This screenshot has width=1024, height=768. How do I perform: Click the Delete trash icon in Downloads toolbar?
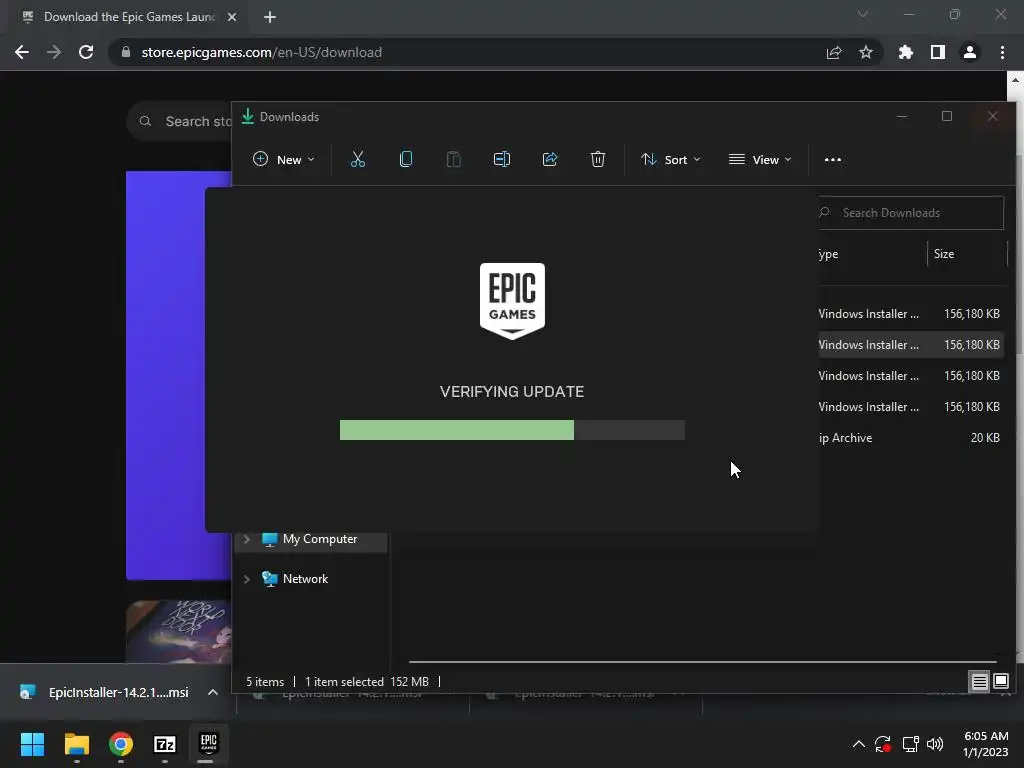[x=598, y=159]
